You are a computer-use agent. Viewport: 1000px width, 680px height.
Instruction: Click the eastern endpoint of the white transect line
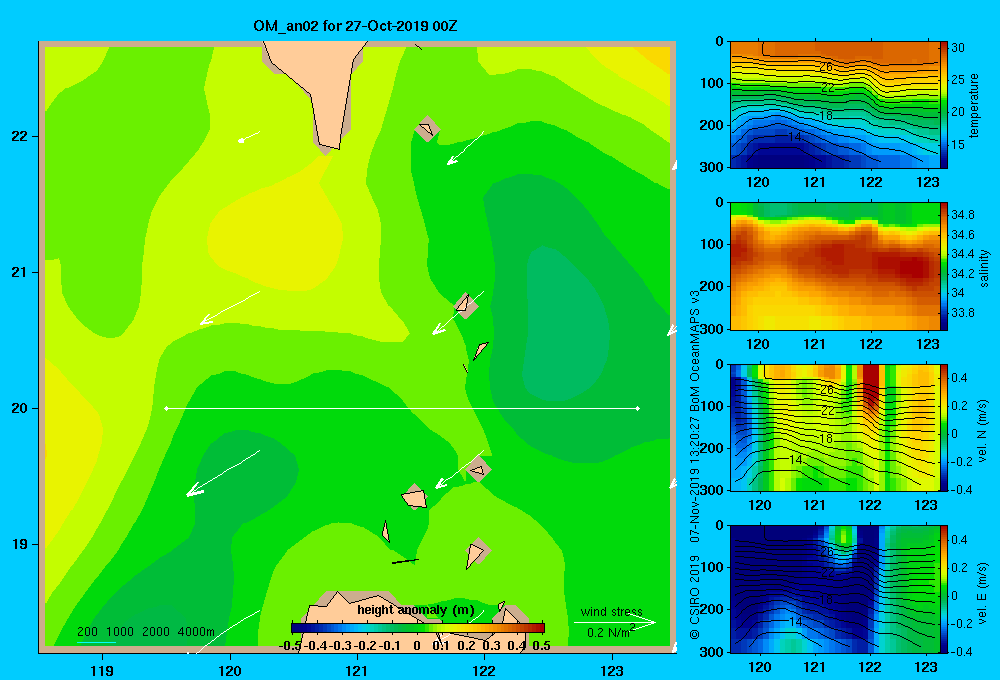tap(638, 408)
